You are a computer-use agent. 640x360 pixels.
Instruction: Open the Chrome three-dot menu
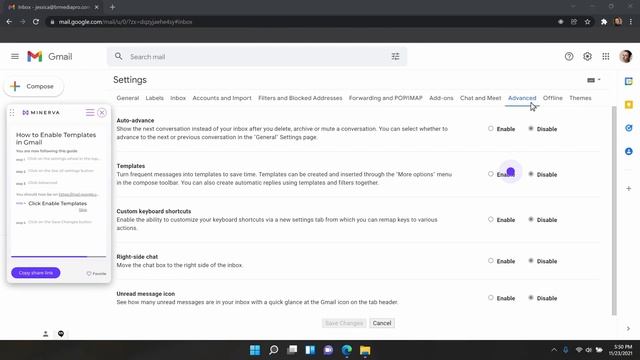pos(631,22)
